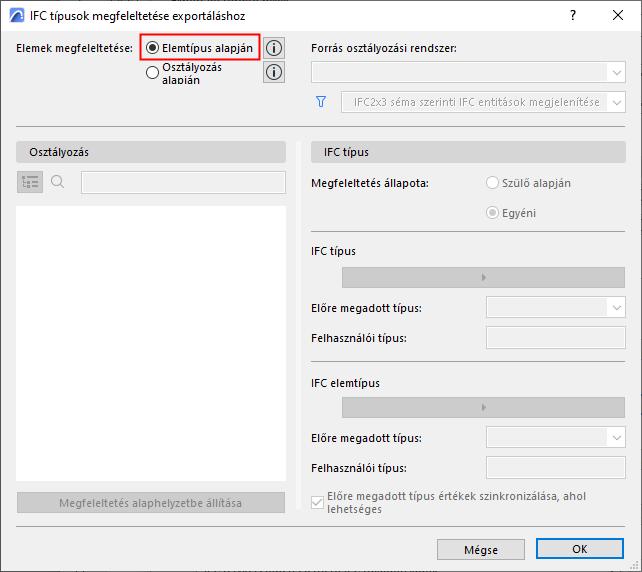Viewport: 642px width, 572px height.
Task: Select the Osztályozás alapján radio button
Action: pyautogui.click(x=152, y=72)
